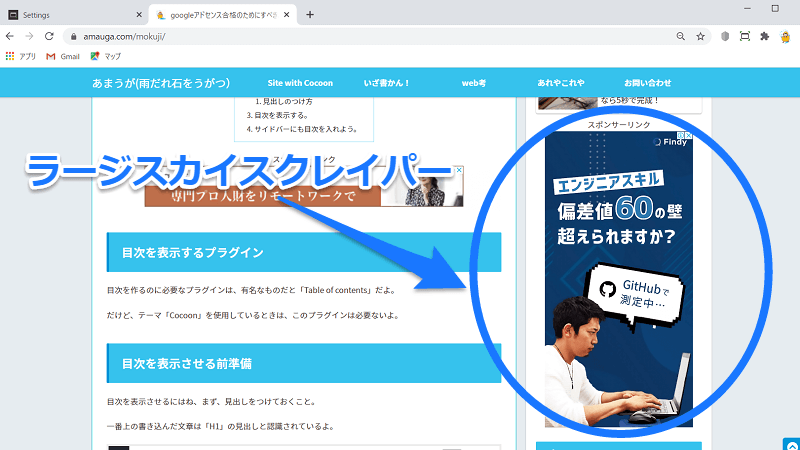Close the Settings tab
The width and height of the screenshot is (800, 450).
click(137, 15)
